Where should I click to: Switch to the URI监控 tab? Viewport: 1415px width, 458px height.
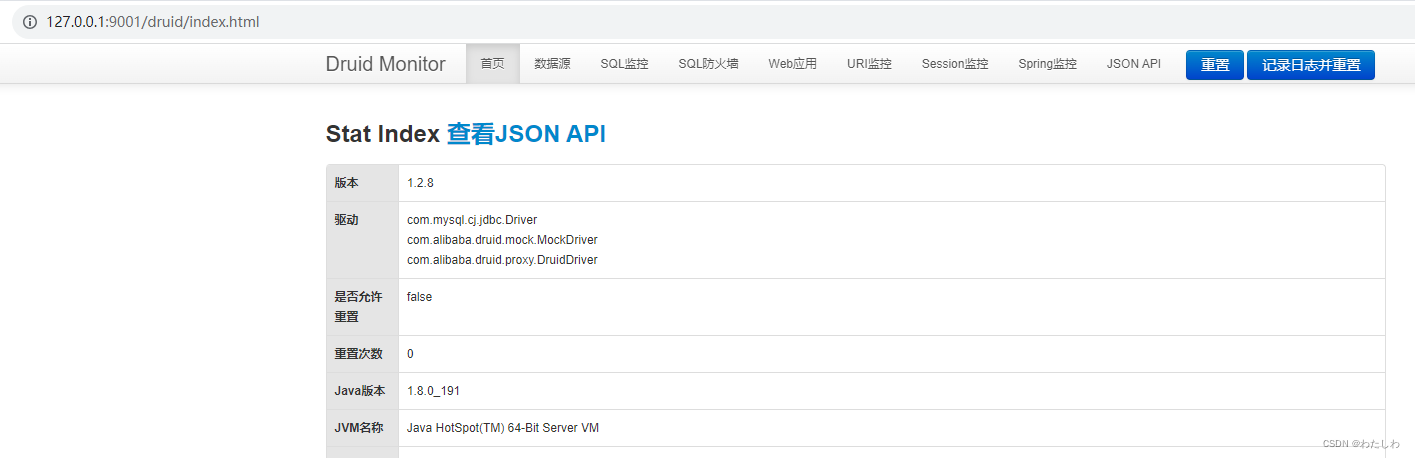click(869, 64)
